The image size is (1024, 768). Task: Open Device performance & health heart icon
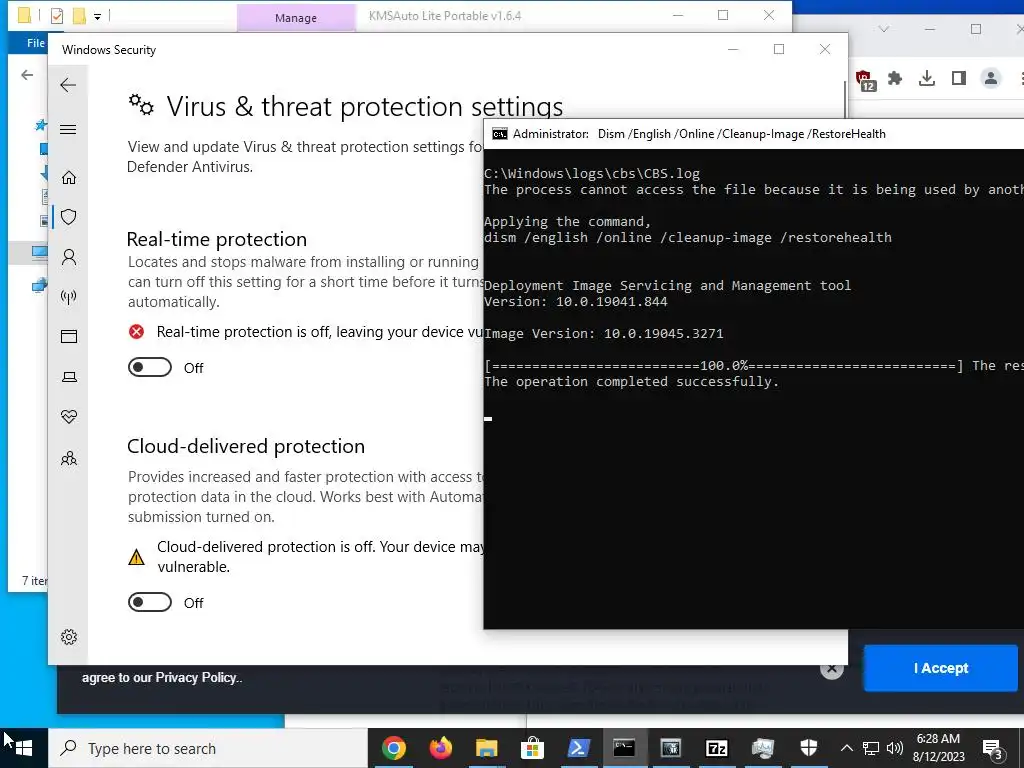click(x=69, y=417)
